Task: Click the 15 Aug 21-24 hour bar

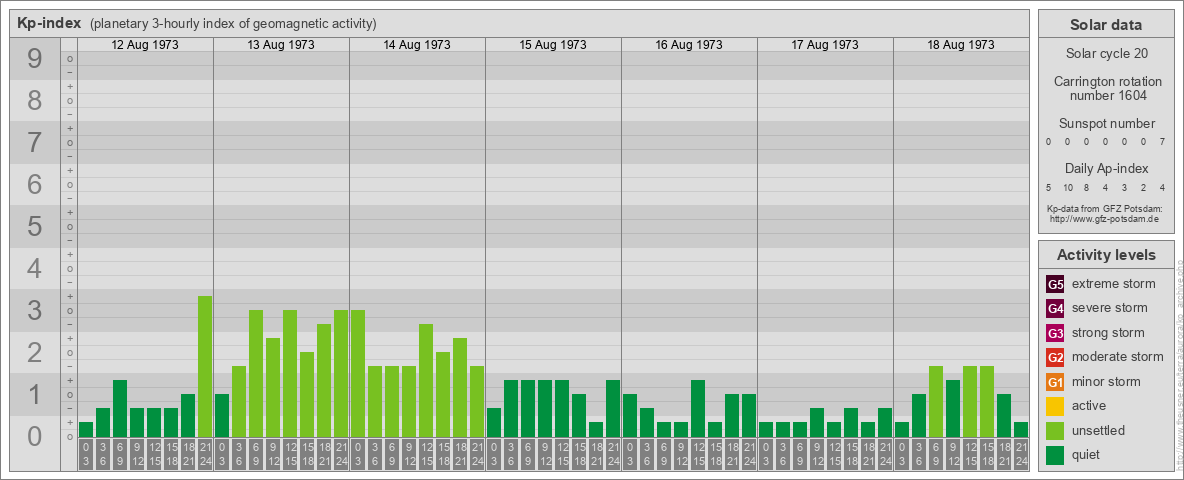Action: click(x=612, y=408)
